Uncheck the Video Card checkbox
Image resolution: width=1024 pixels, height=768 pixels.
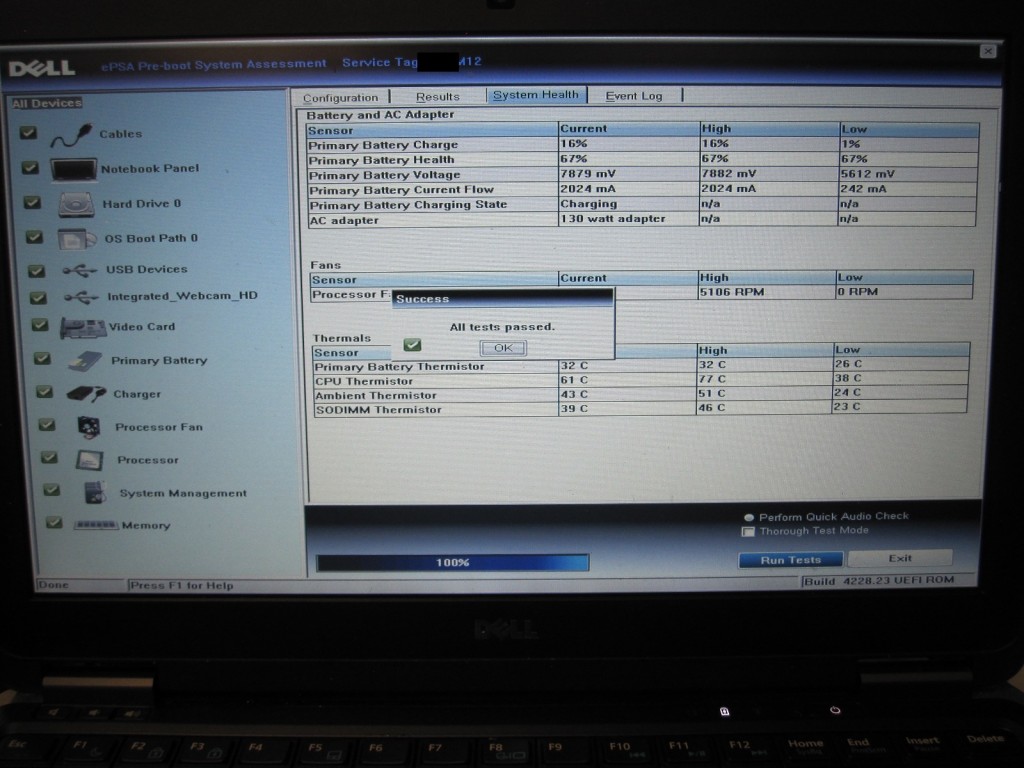[40, 325]
